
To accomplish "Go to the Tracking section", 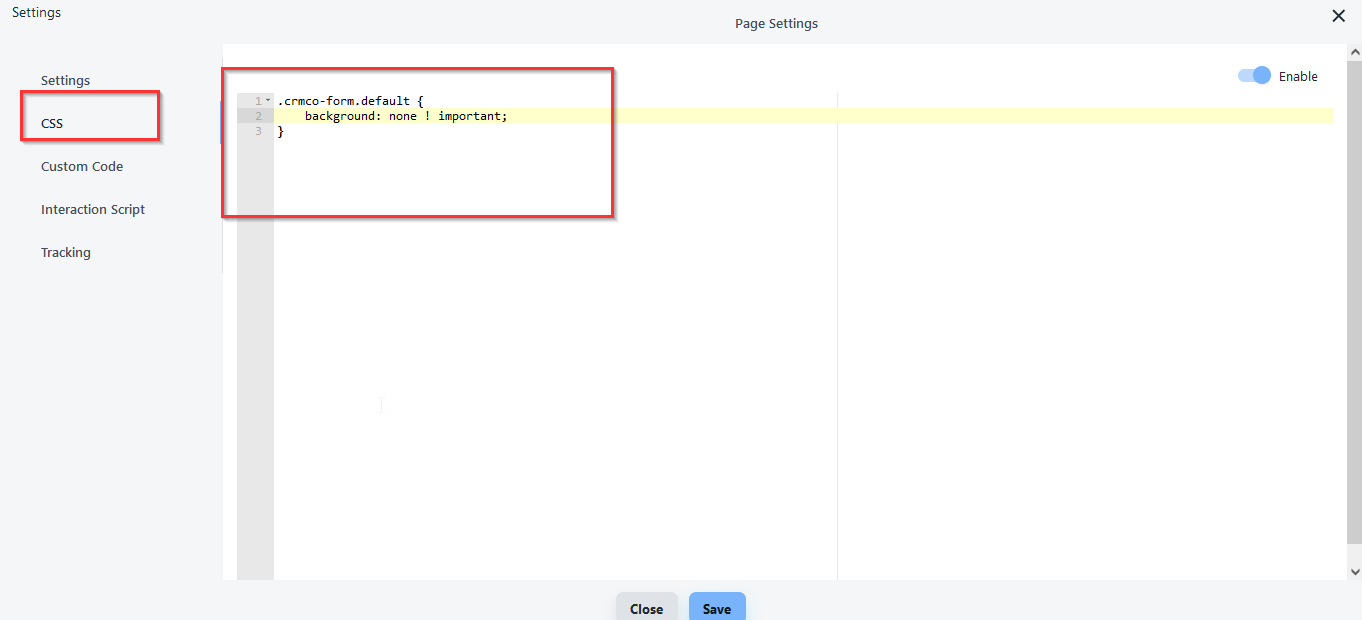I will point(66,252).
